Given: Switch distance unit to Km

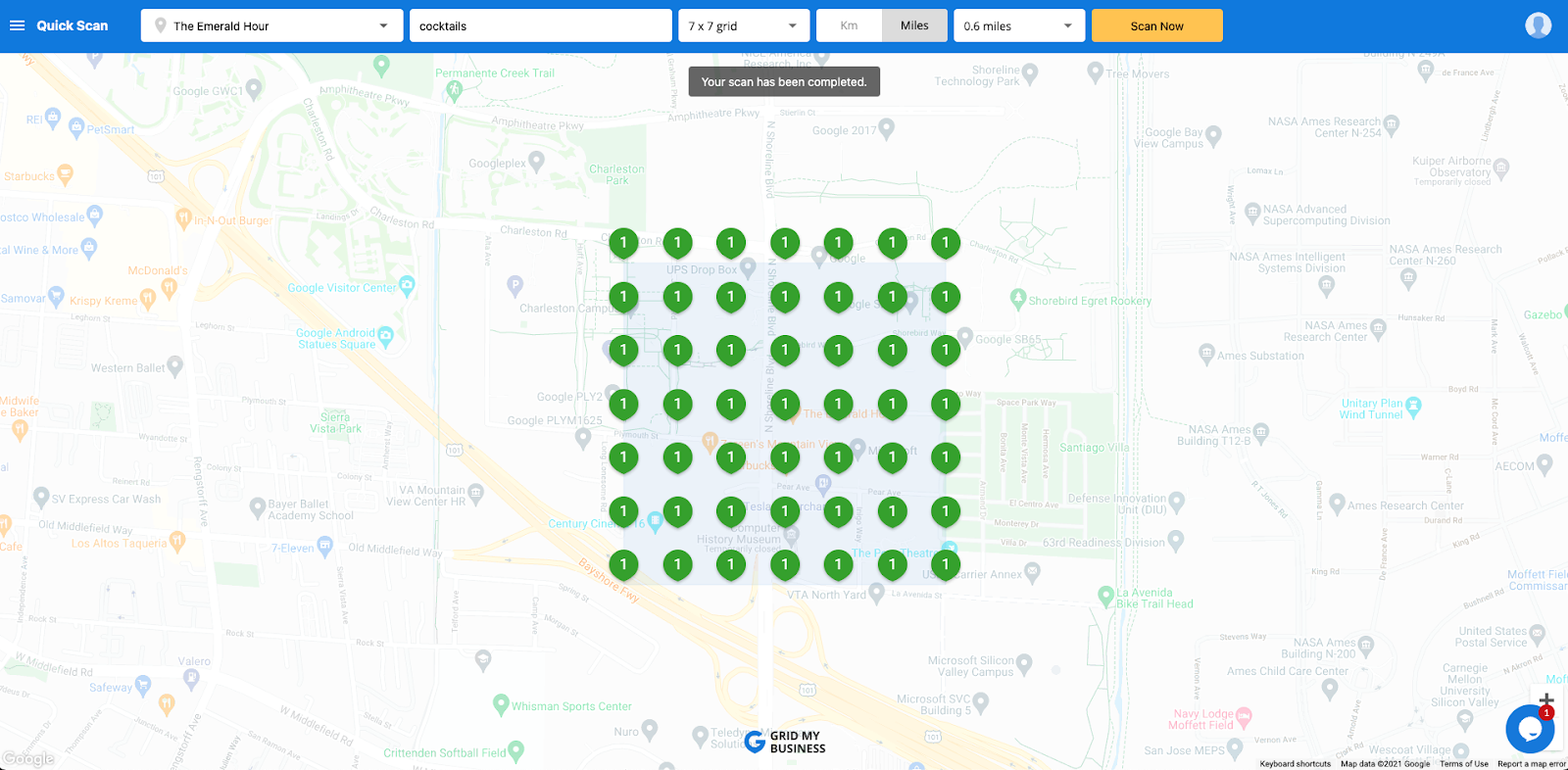Looking at the screenshot, I should pos(850,25).
